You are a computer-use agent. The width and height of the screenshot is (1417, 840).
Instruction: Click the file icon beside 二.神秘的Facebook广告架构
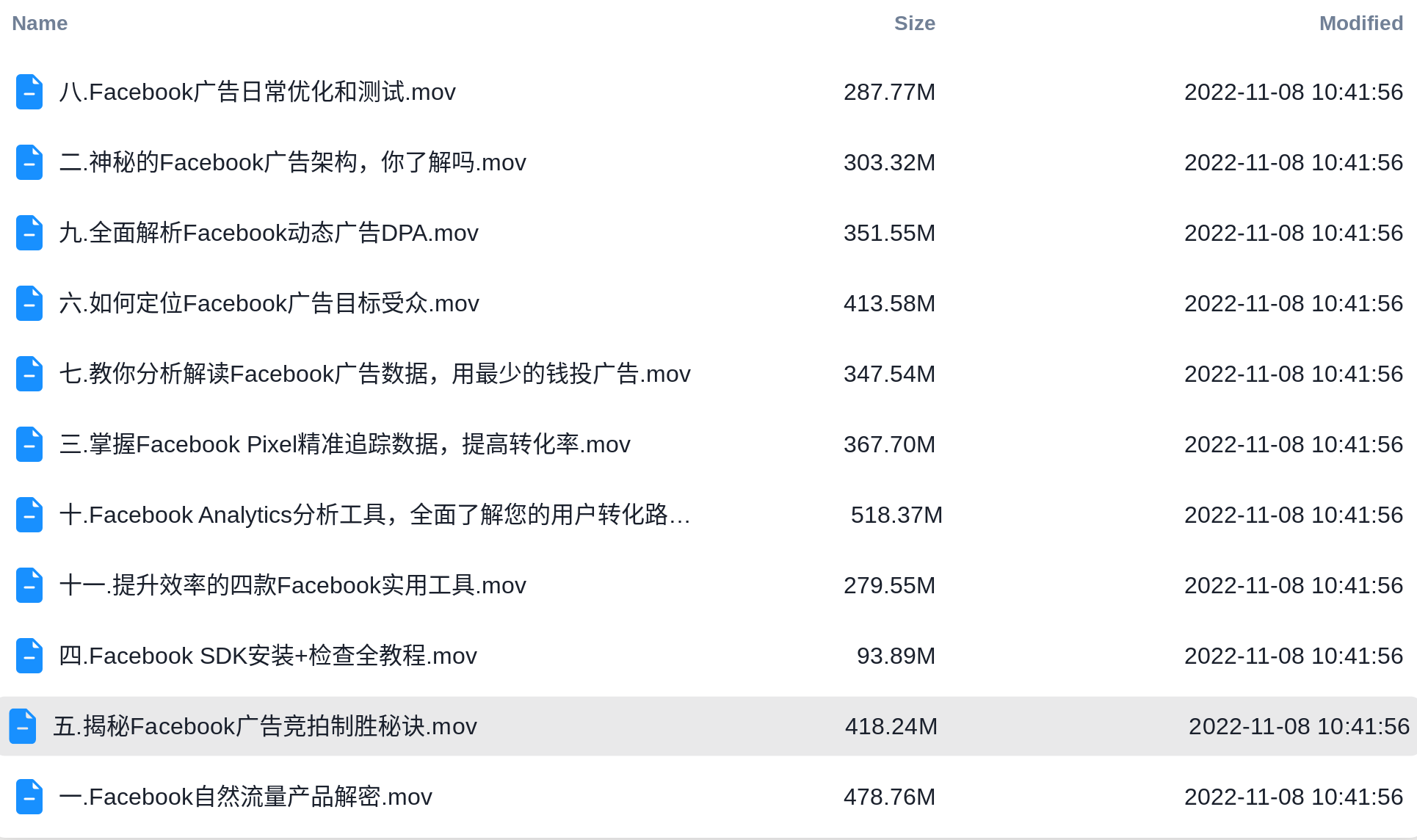(x=29, y=162)
